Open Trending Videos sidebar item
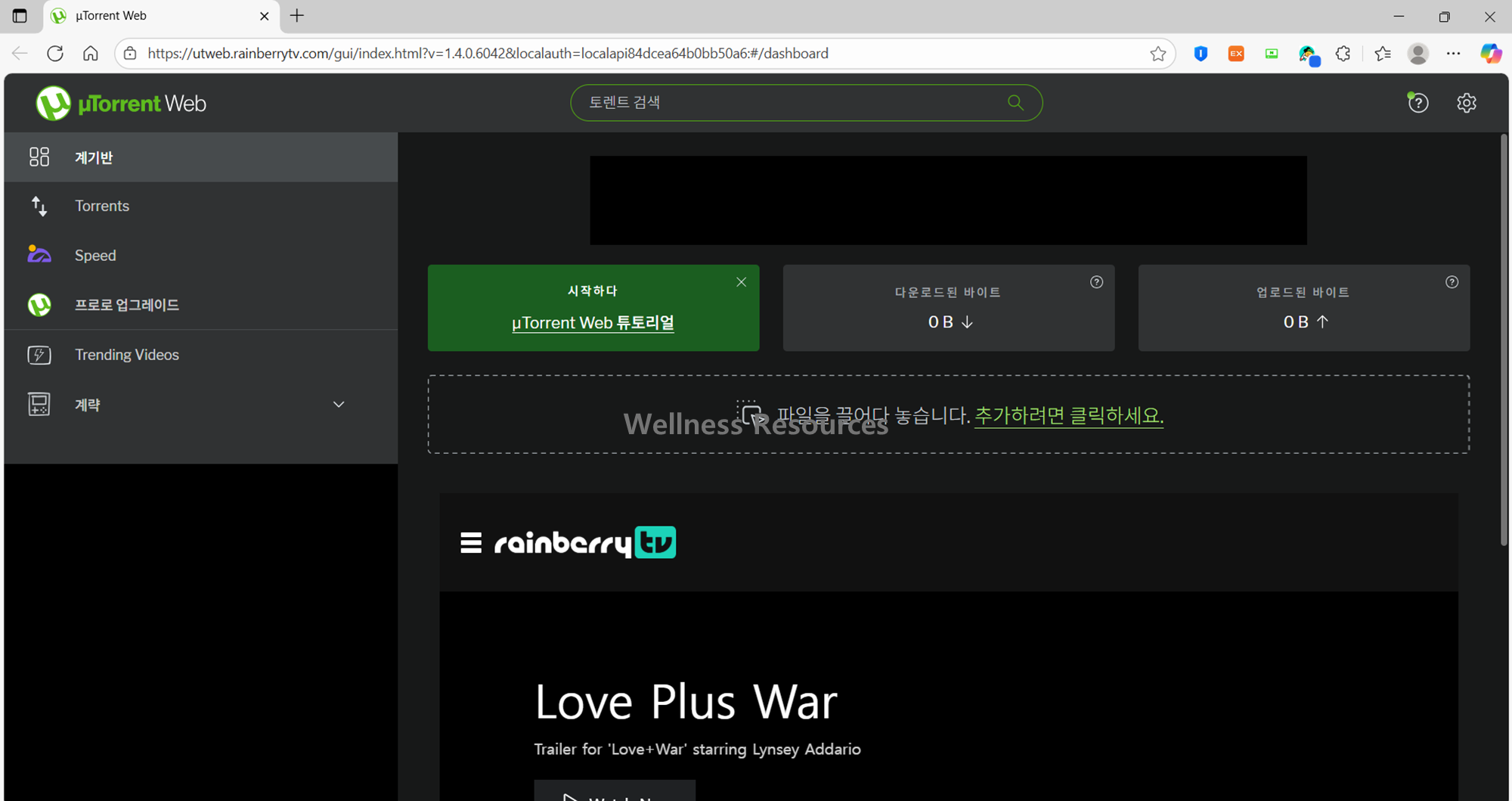This screenshot has height=801, width=1512. click(x=200, y=355)
